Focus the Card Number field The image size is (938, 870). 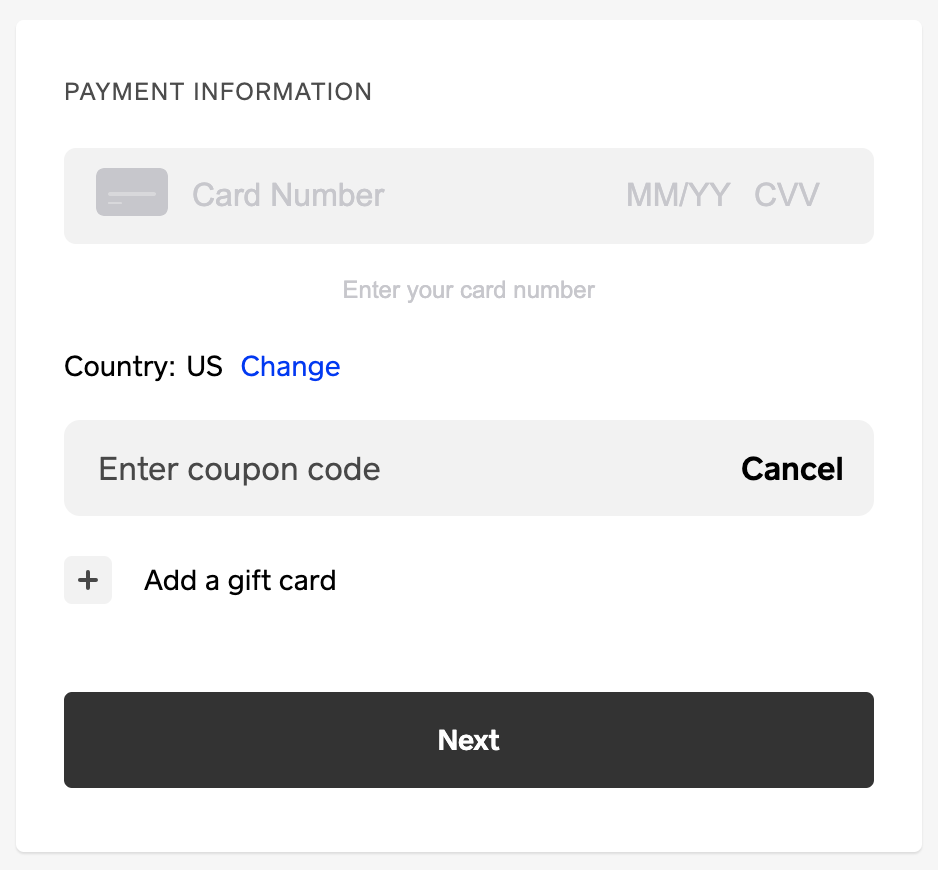coord(288,195)
